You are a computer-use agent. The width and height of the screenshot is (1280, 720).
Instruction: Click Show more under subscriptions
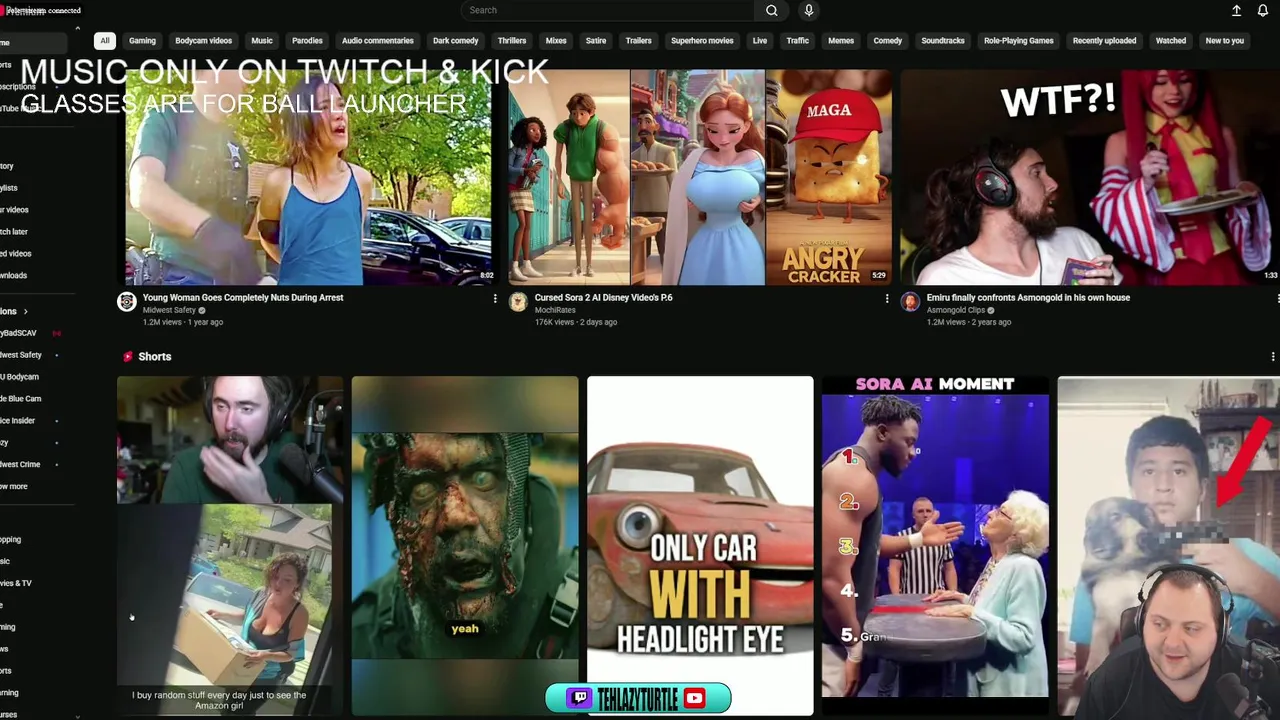point(14,487)
